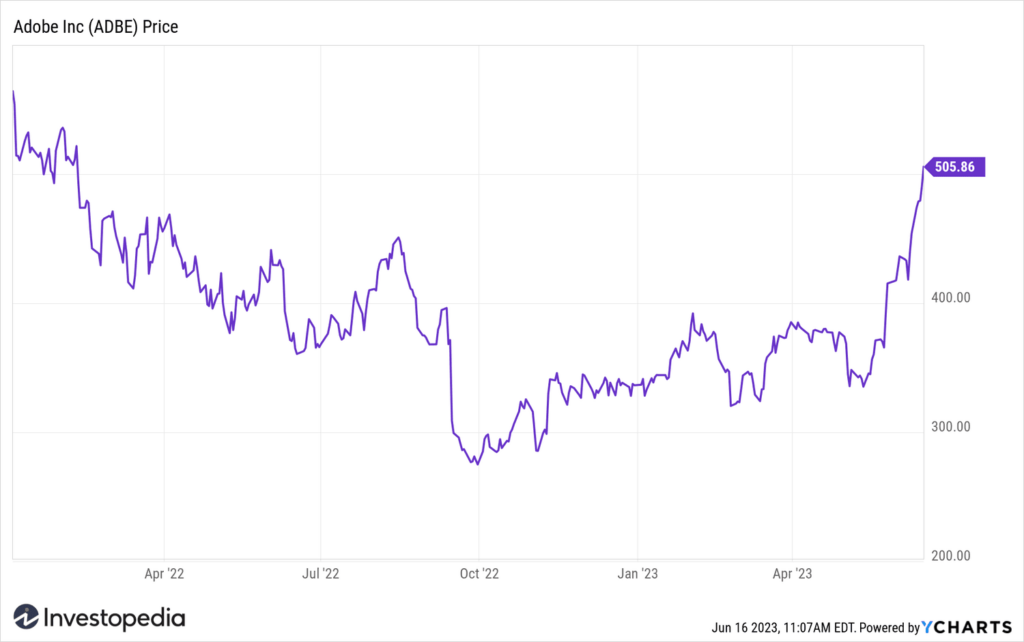1024x642 pixels.
Task: Click the Jun 16 2023 timestamp text
Action: point(784,628)
